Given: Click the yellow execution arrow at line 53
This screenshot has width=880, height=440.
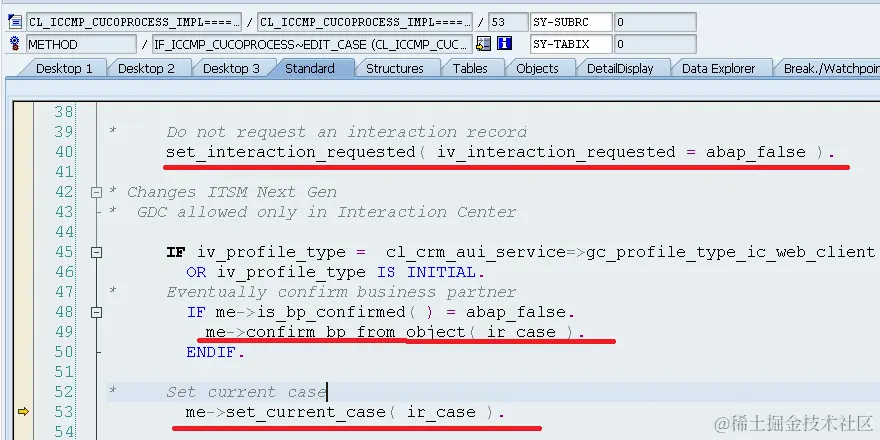Looking at the screenshot, I should (x=23, y=412).
